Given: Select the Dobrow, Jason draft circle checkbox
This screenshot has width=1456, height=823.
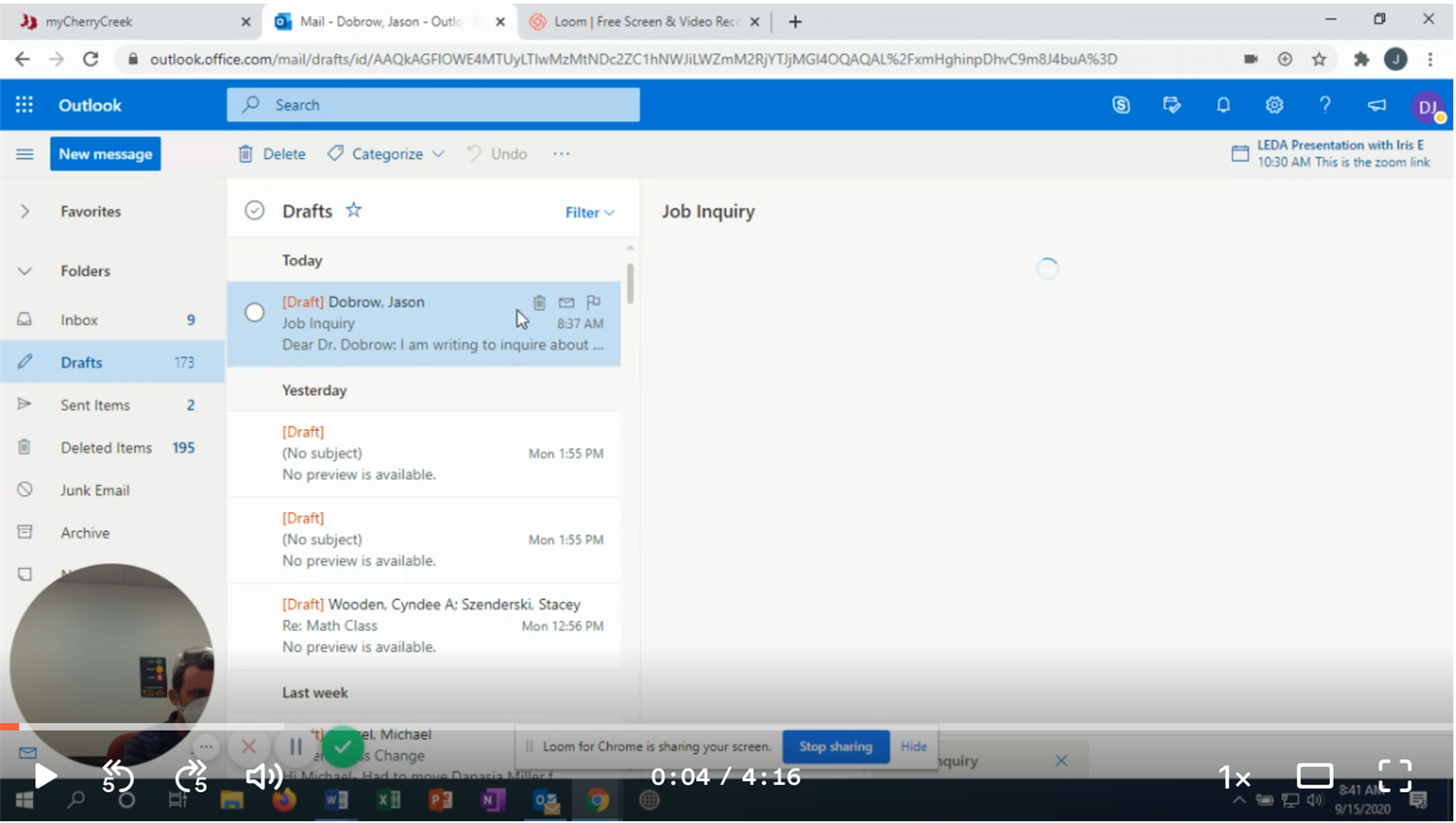Looking at the screenshot, I should pyautogui.click(x=254, y=313).
